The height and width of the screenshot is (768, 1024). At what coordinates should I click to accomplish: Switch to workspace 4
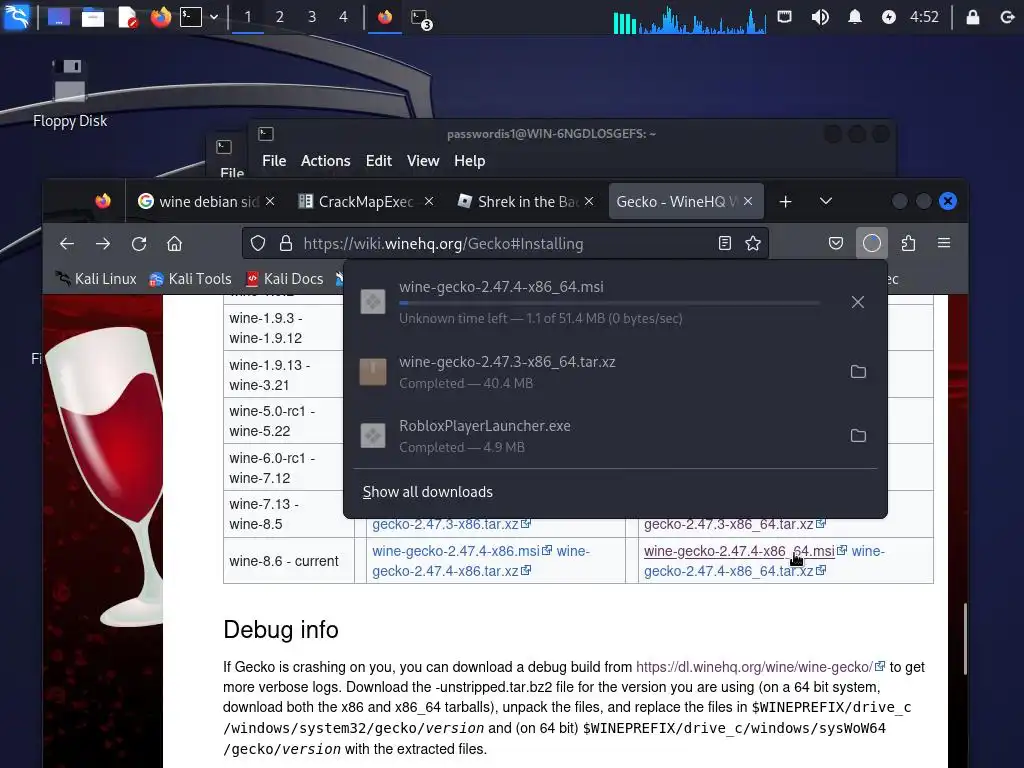(x=344, y=16)
